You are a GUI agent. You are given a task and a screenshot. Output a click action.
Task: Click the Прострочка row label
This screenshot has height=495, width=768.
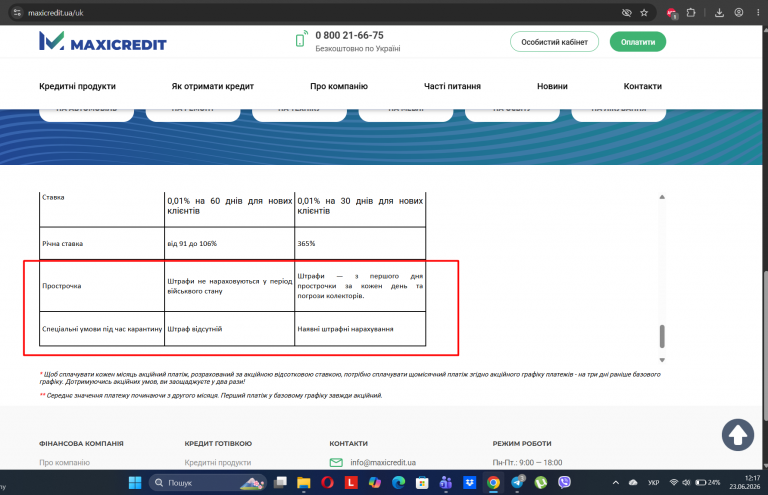click(x=62, y=286)
